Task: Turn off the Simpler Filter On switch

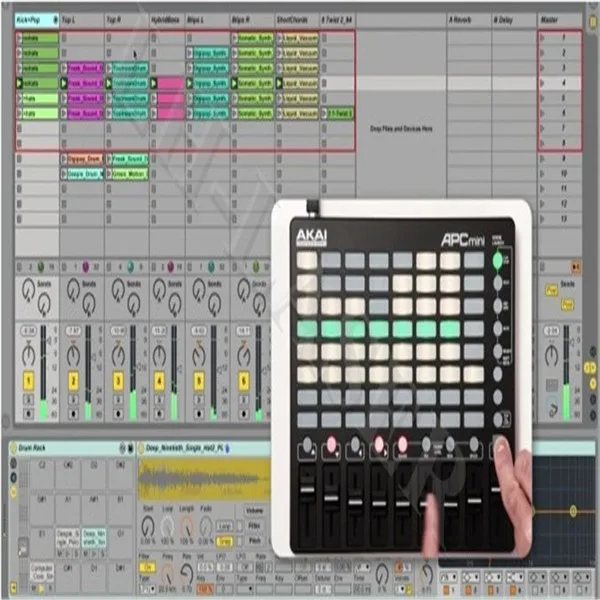Action: coord(147,567)
